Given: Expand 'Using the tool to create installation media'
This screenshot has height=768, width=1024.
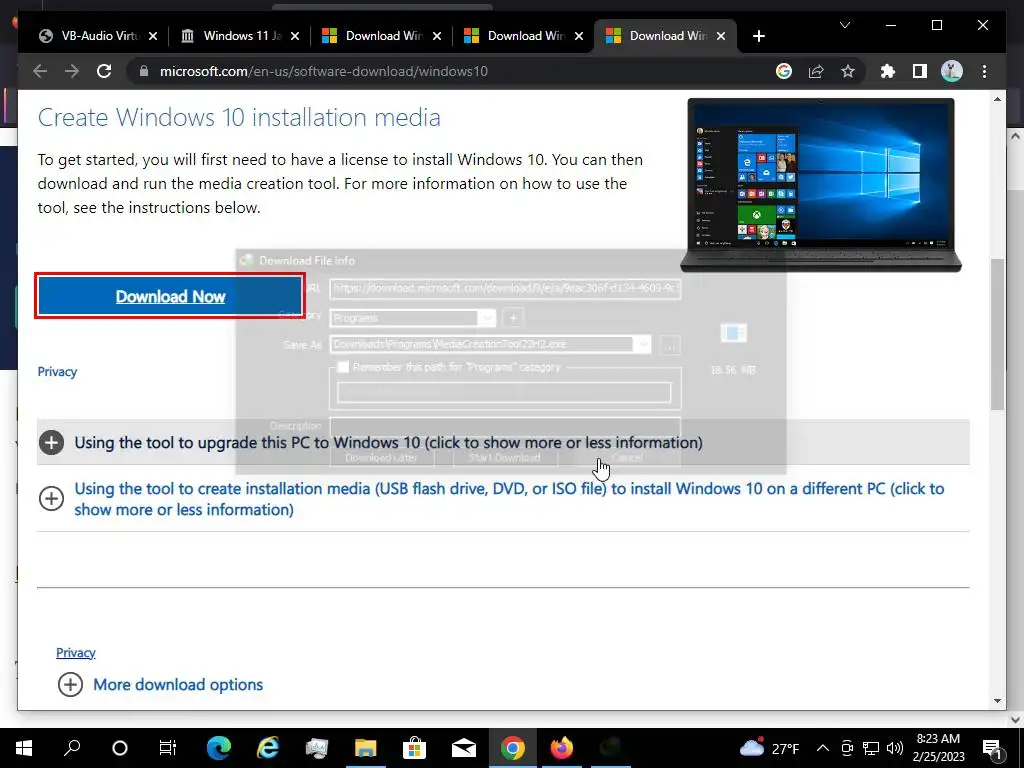Looking at the screenshot, I should click(x=503, y=499).
